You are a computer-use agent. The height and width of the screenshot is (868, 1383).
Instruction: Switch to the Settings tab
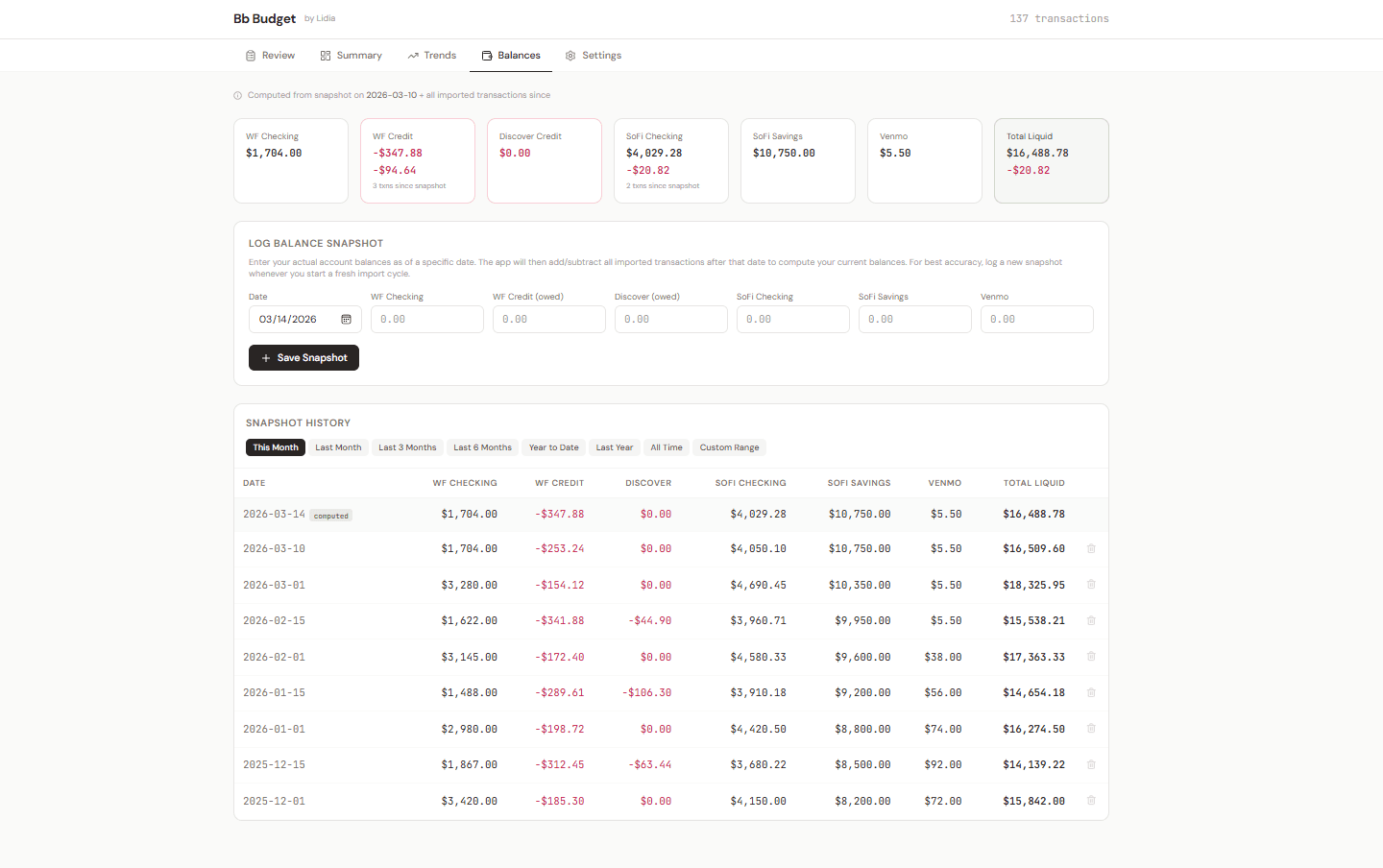tap(593, 55)
